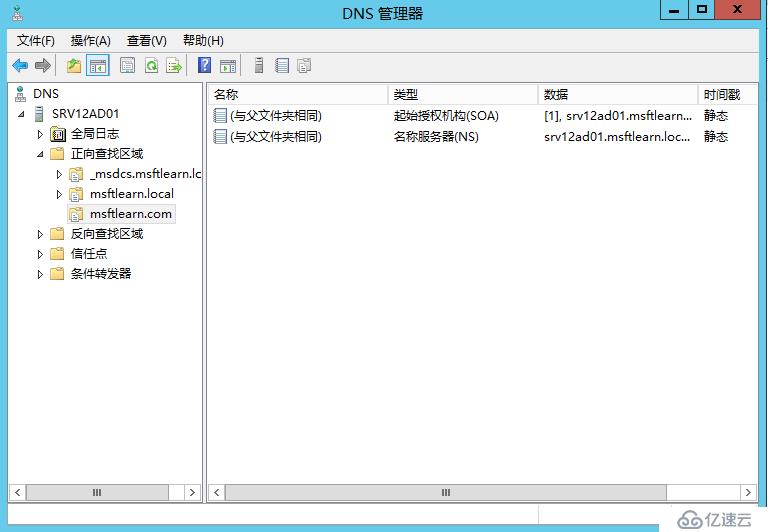Expand the 条件转发器 node
The image size is (768, 532).
(40, 274)
